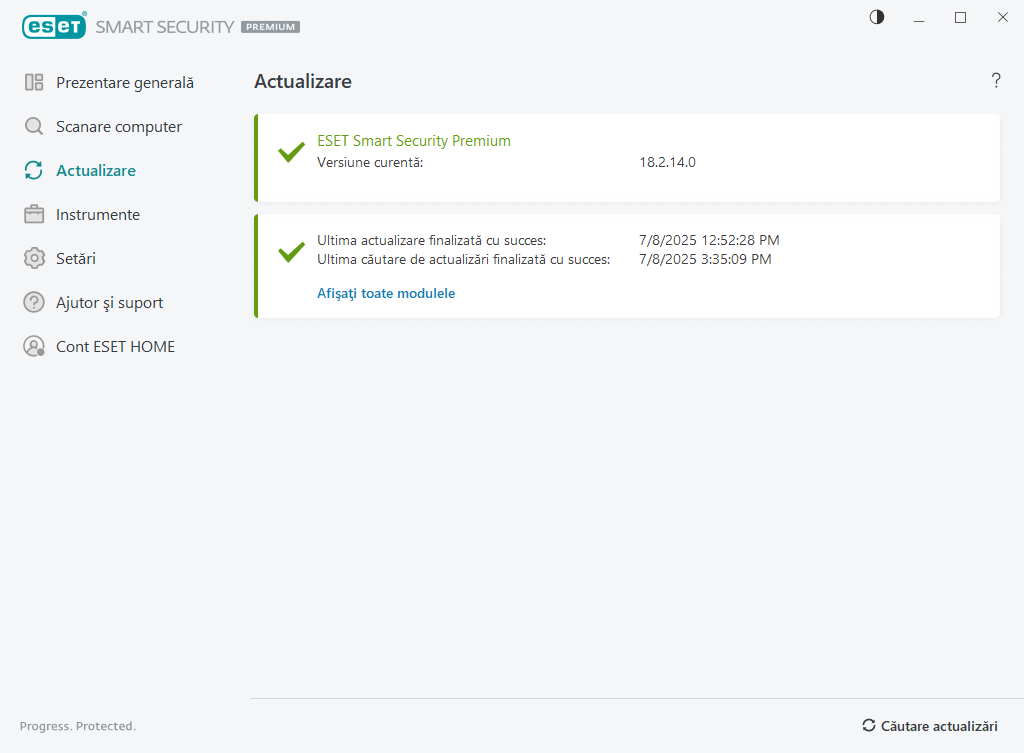
Task: Click the Actualizare refresh icon in sidebar
Action: [32, 170]
